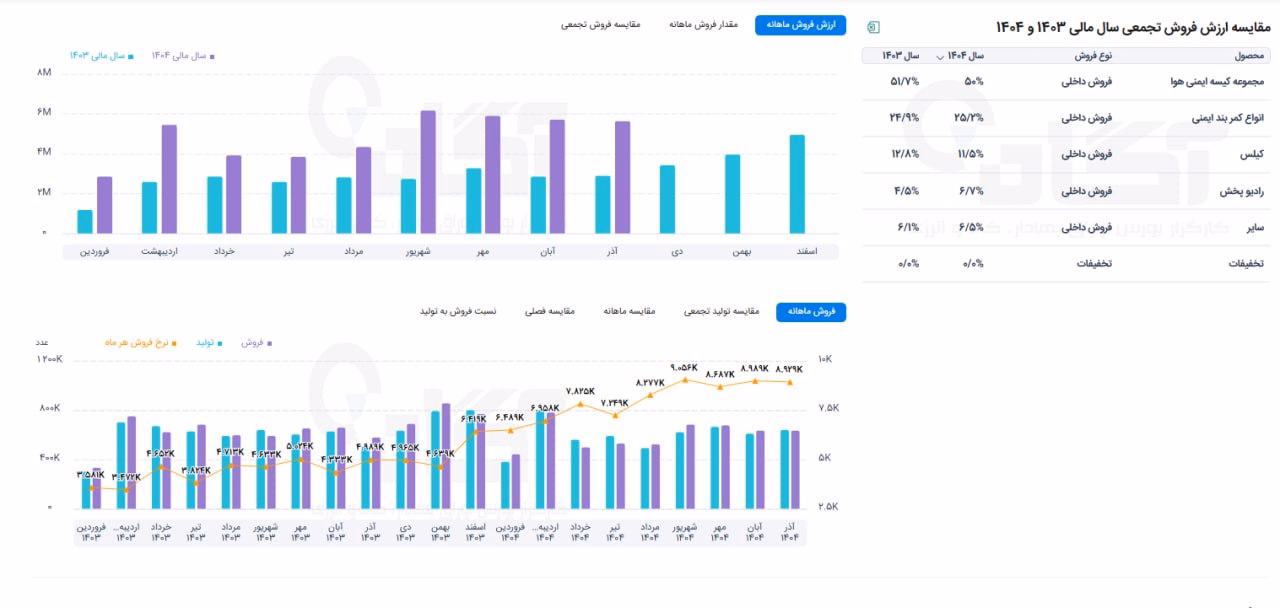The image size is (1280, 608).
Task: Click the آذر ۱۴۰۴ axis label in lower chart
Action: tap(789, 532)
